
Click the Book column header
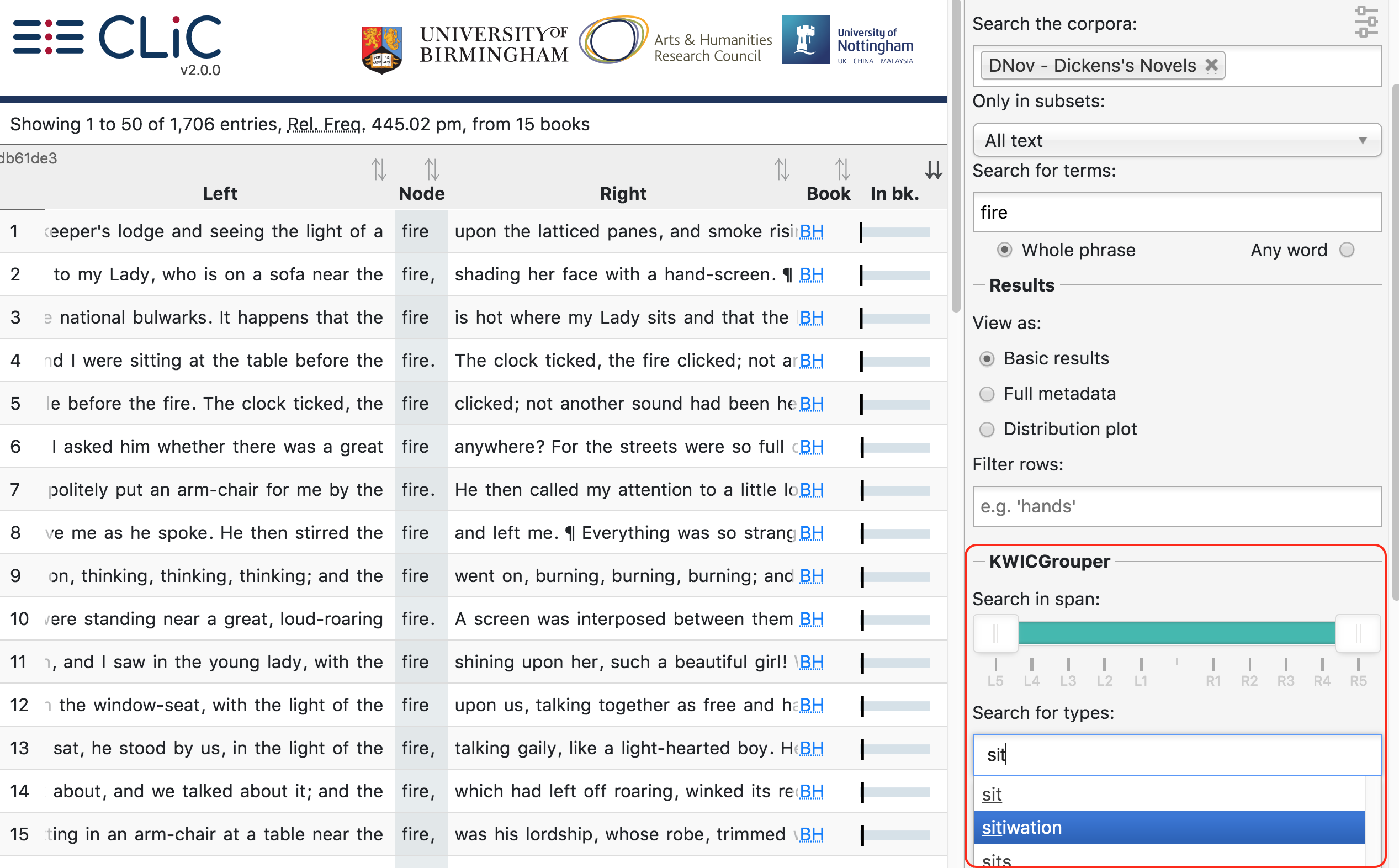click(x=829, y=193)
